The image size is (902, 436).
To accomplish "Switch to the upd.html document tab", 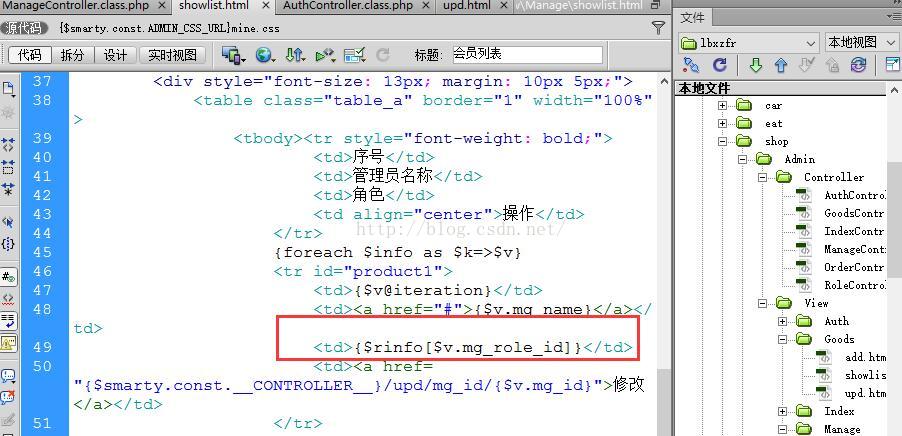I will pos(469,6).
